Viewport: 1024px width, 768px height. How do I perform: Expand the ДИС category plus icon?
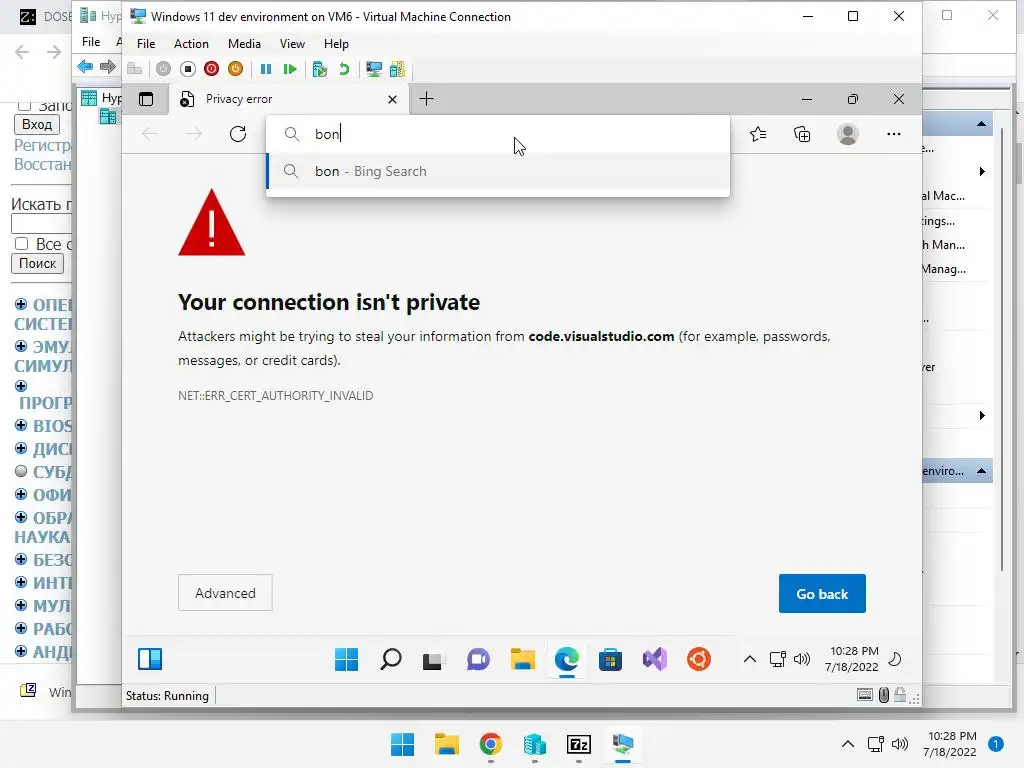click(x=21, y=448)
